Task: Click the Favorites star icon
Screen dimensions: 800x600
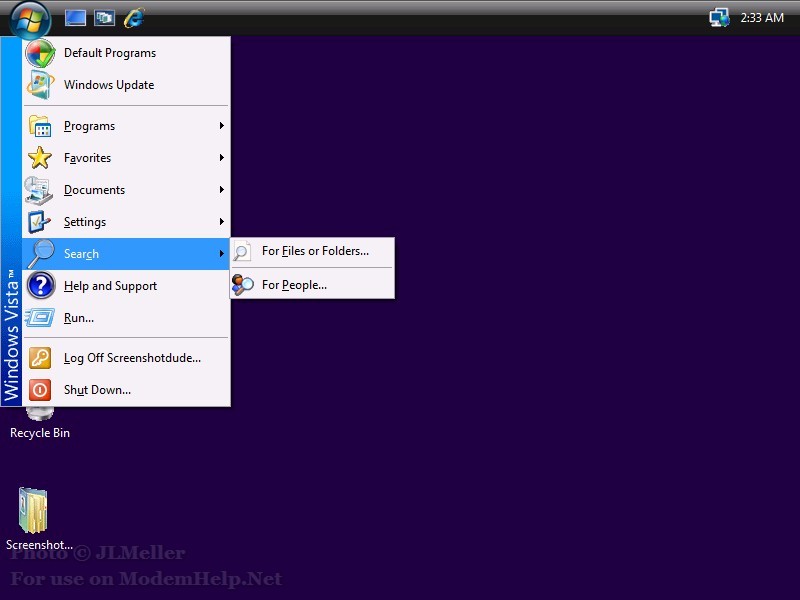Action: (x=40, y=158)
